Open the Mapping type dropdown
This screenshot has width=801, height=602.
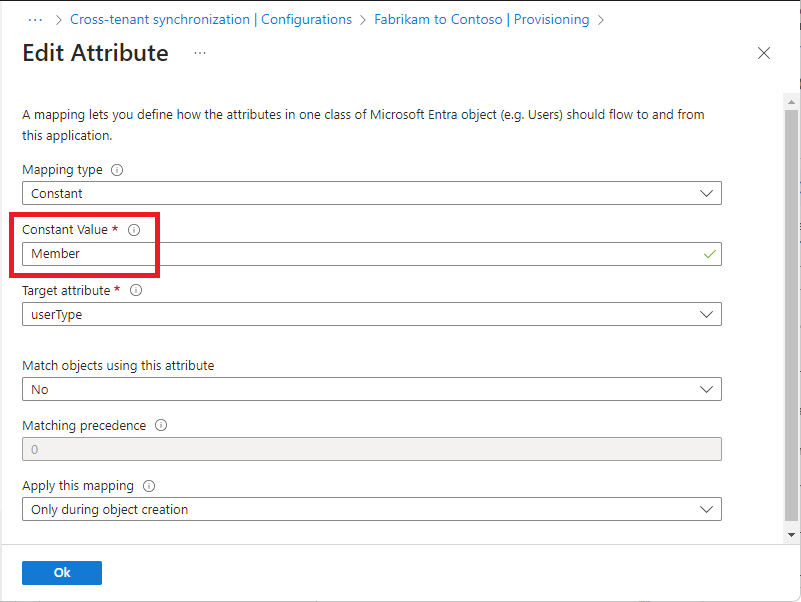[x=371, y=193]
